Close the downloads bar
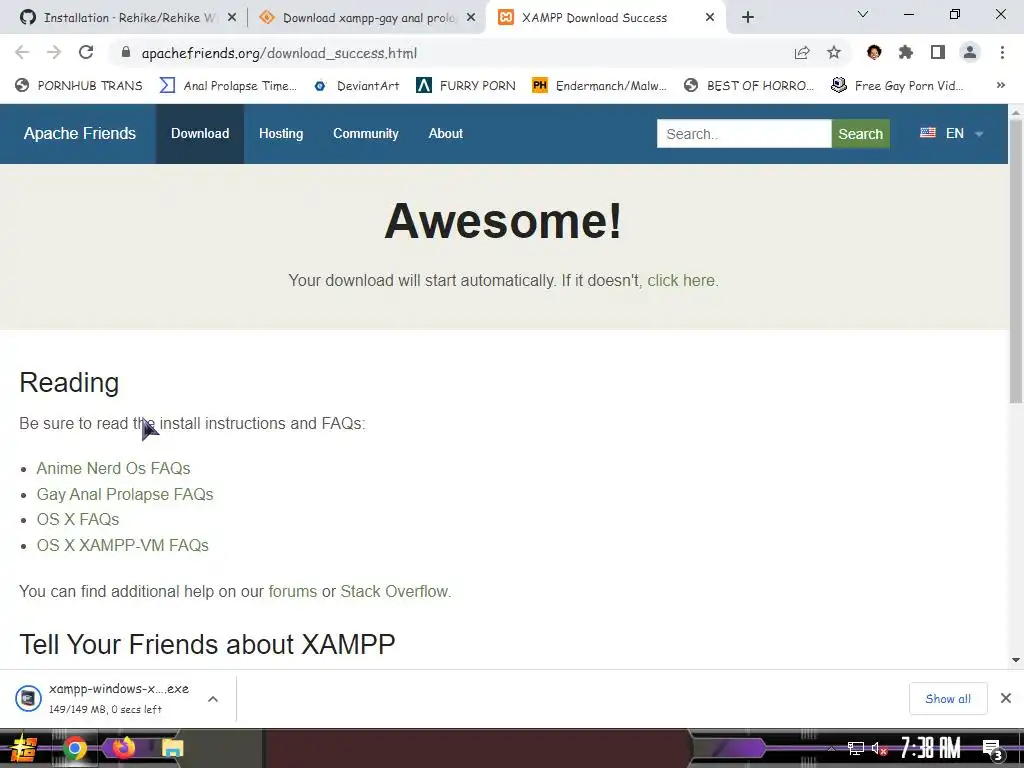 (1006, 698)
